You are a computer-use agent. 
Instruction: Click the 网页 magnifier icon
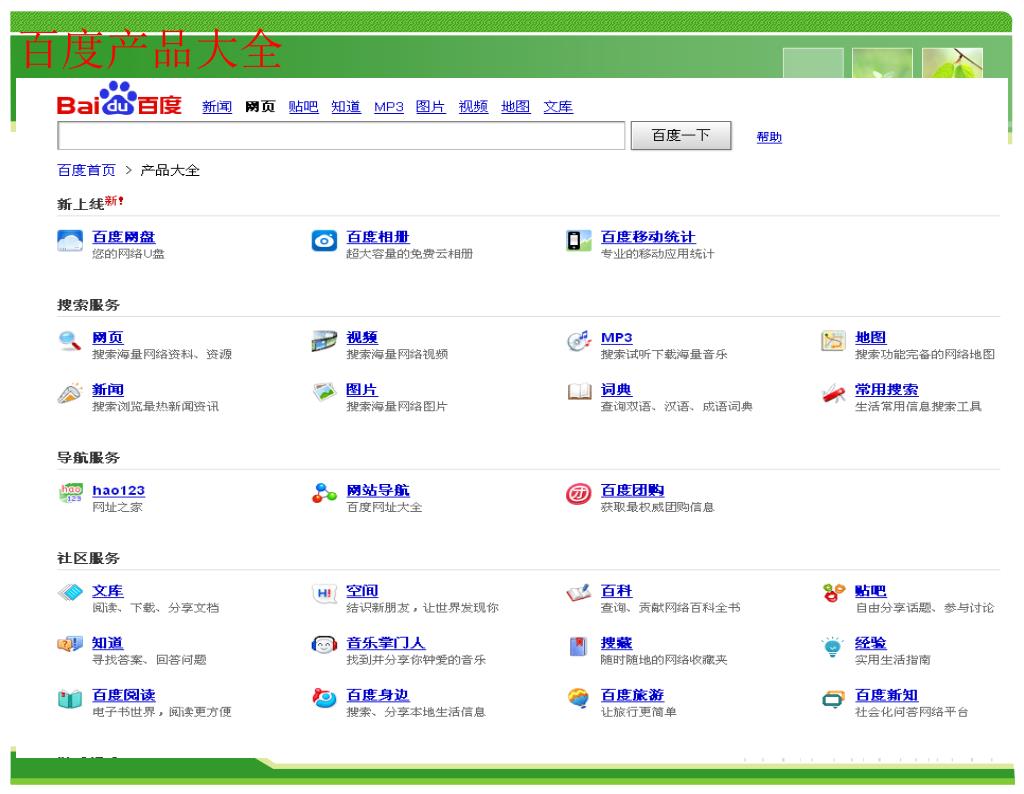point(70,341)
